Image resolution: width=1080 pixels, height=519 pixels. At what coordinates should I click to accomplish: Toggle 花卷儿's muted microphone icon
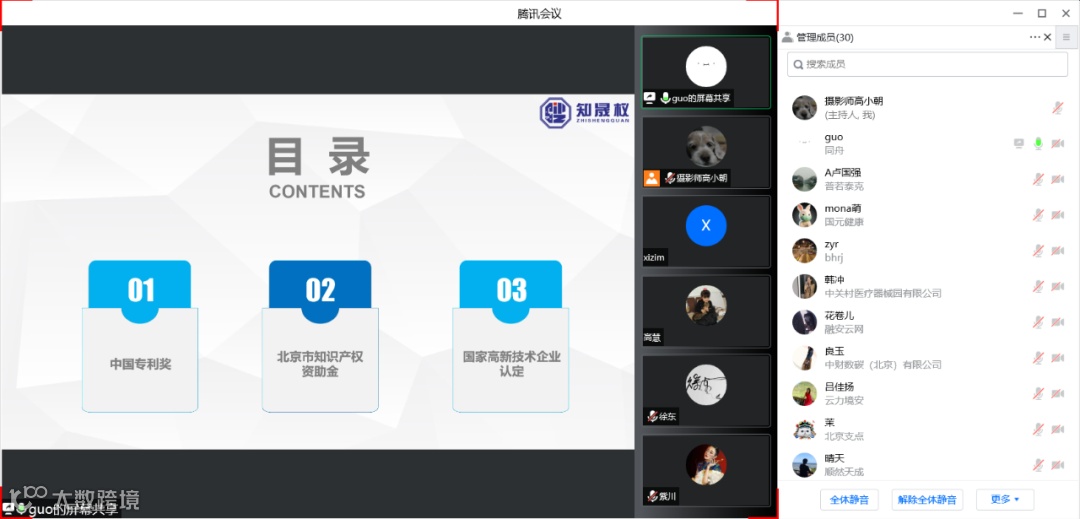pos(1038,321)
